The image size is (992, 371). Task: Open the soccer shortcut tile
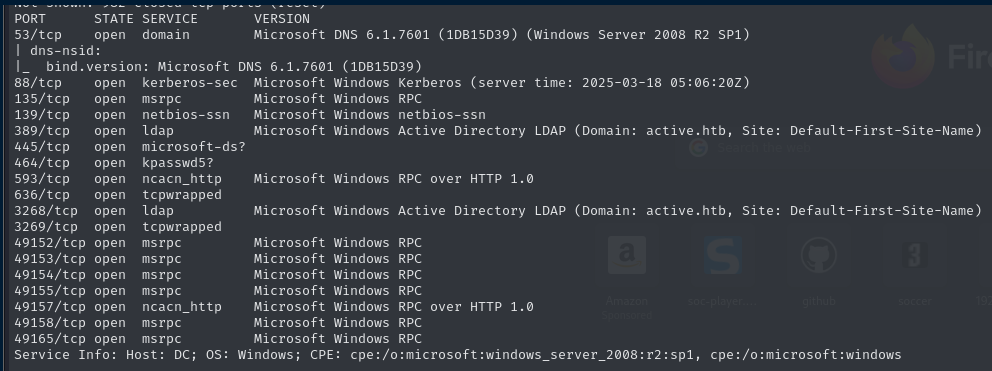(914, 270)
